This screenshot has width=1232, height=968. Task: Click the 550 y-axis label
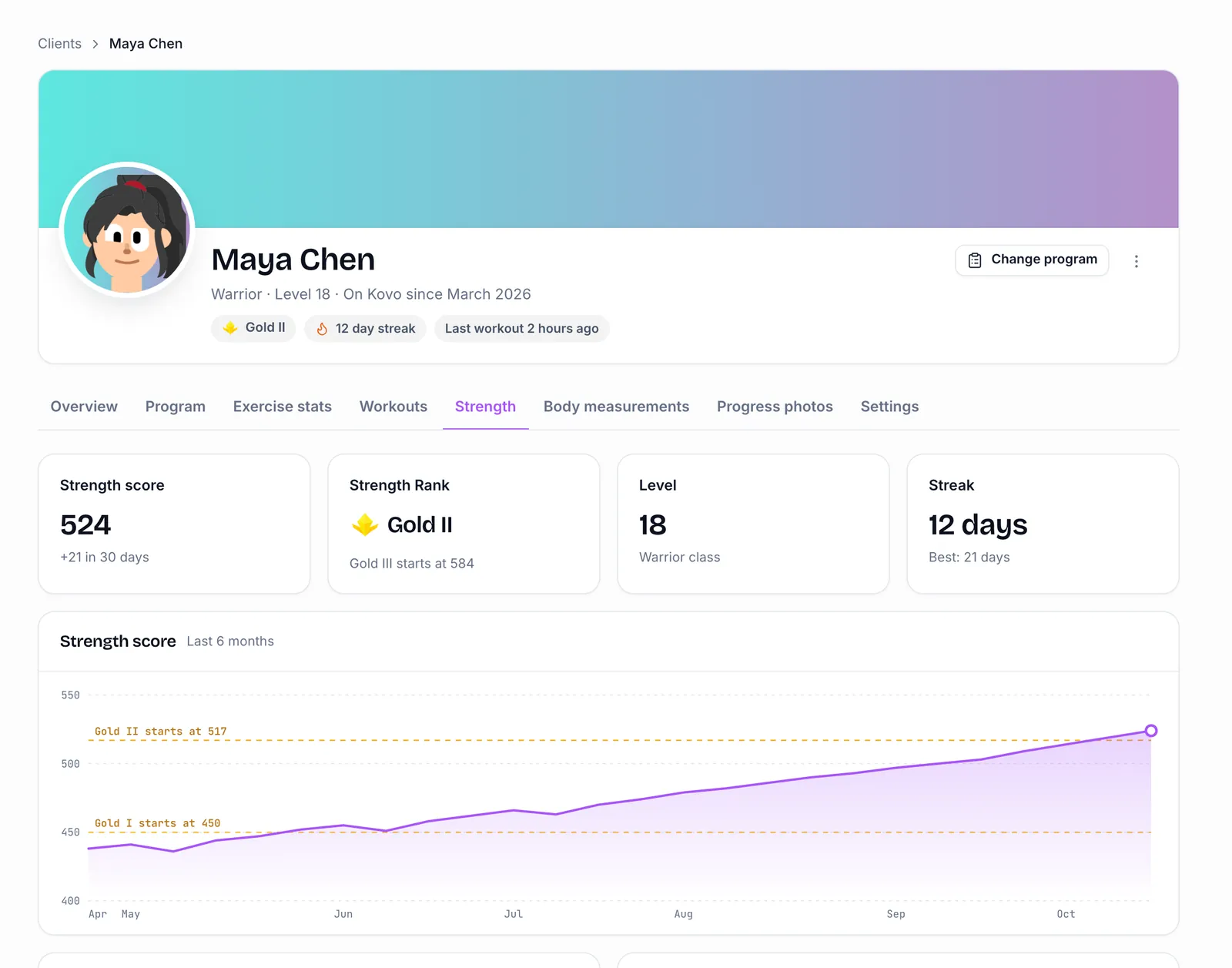pyautogui.click(x=70, y=695)
